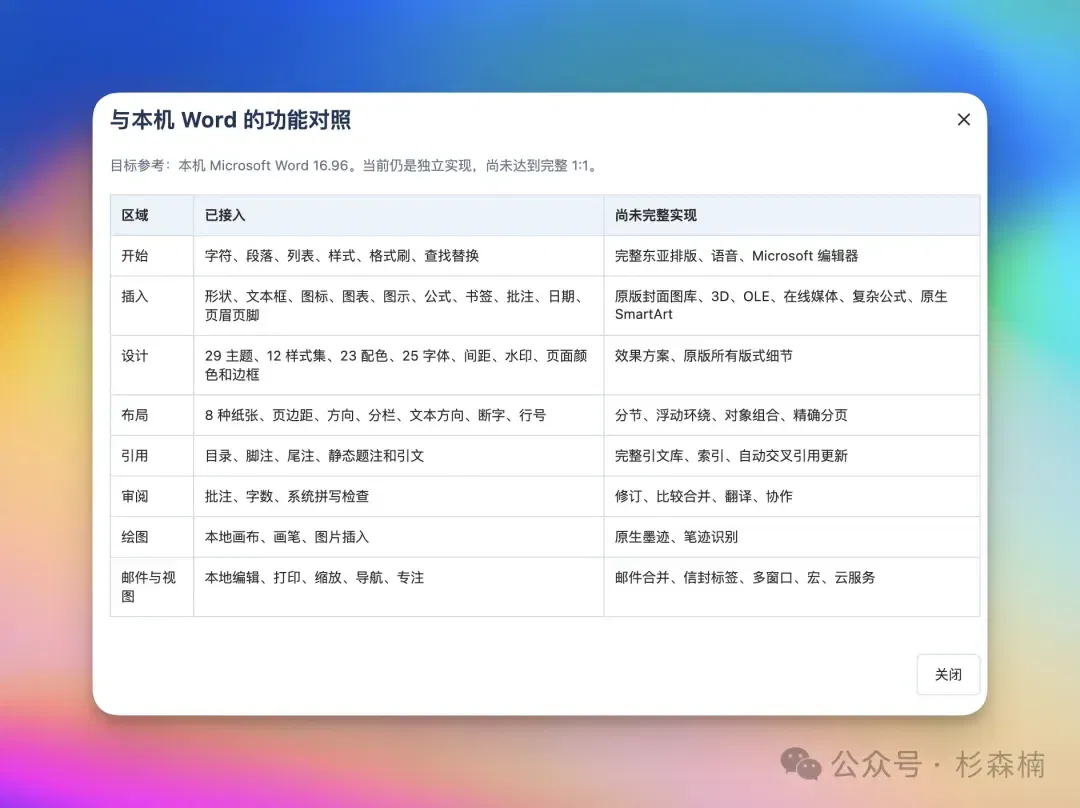Viewport: 1080px width, 808px height.
Task: Close the dialog with the X icon
Action: [964, 120]
